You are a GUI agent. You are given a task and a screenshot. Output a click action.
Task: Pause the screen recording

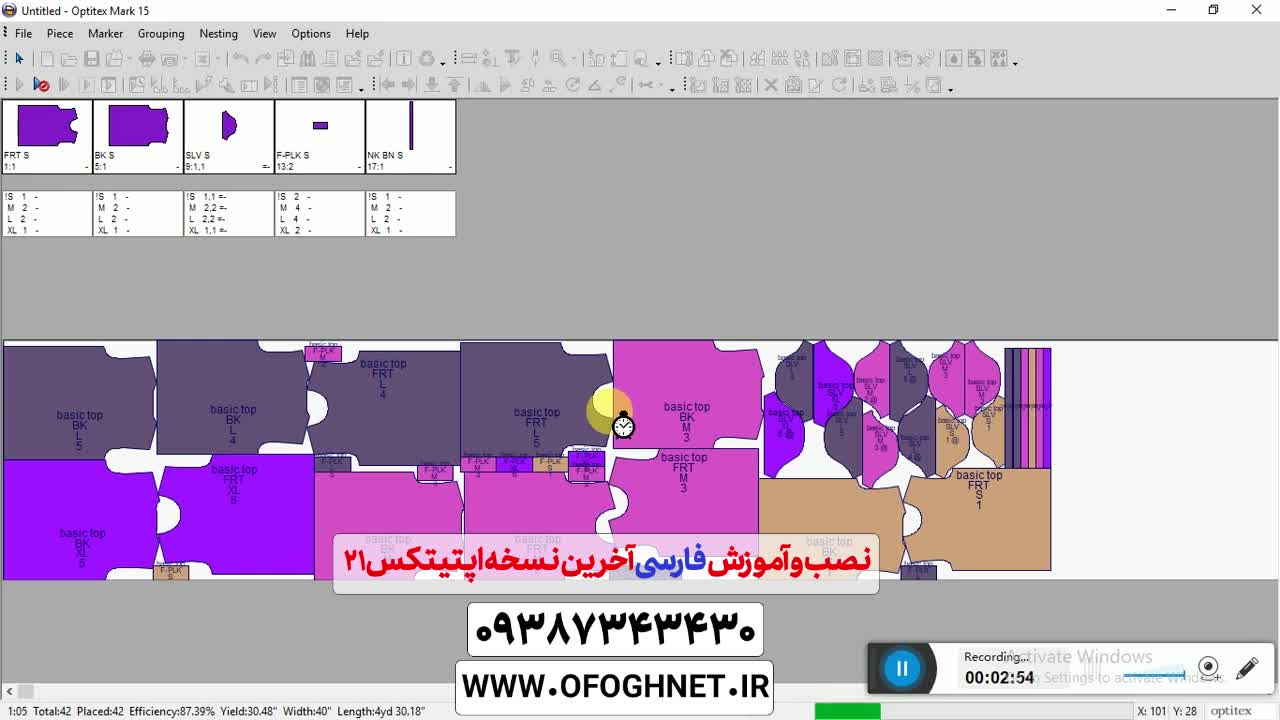pyautogui.click(x=902, y=669)
